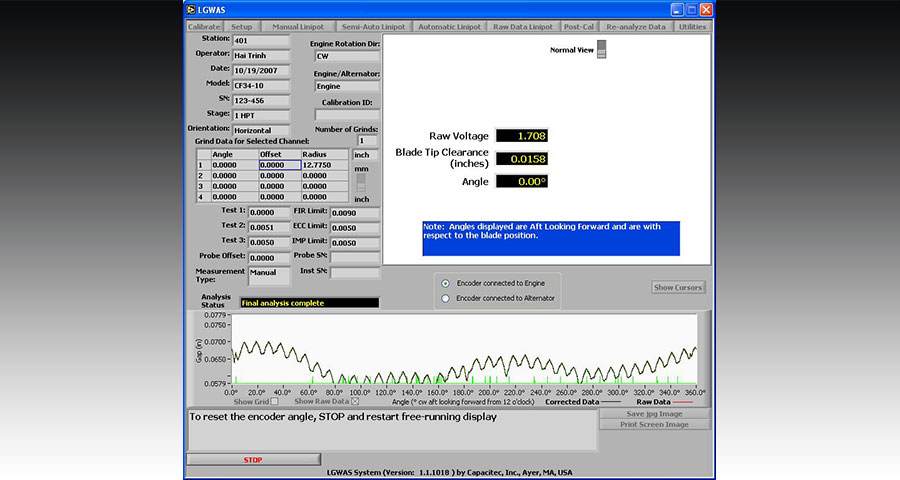Open the Semi-Auto Linipot tab
This screenshot has height=480, width=900.
[x=373, y=27]
